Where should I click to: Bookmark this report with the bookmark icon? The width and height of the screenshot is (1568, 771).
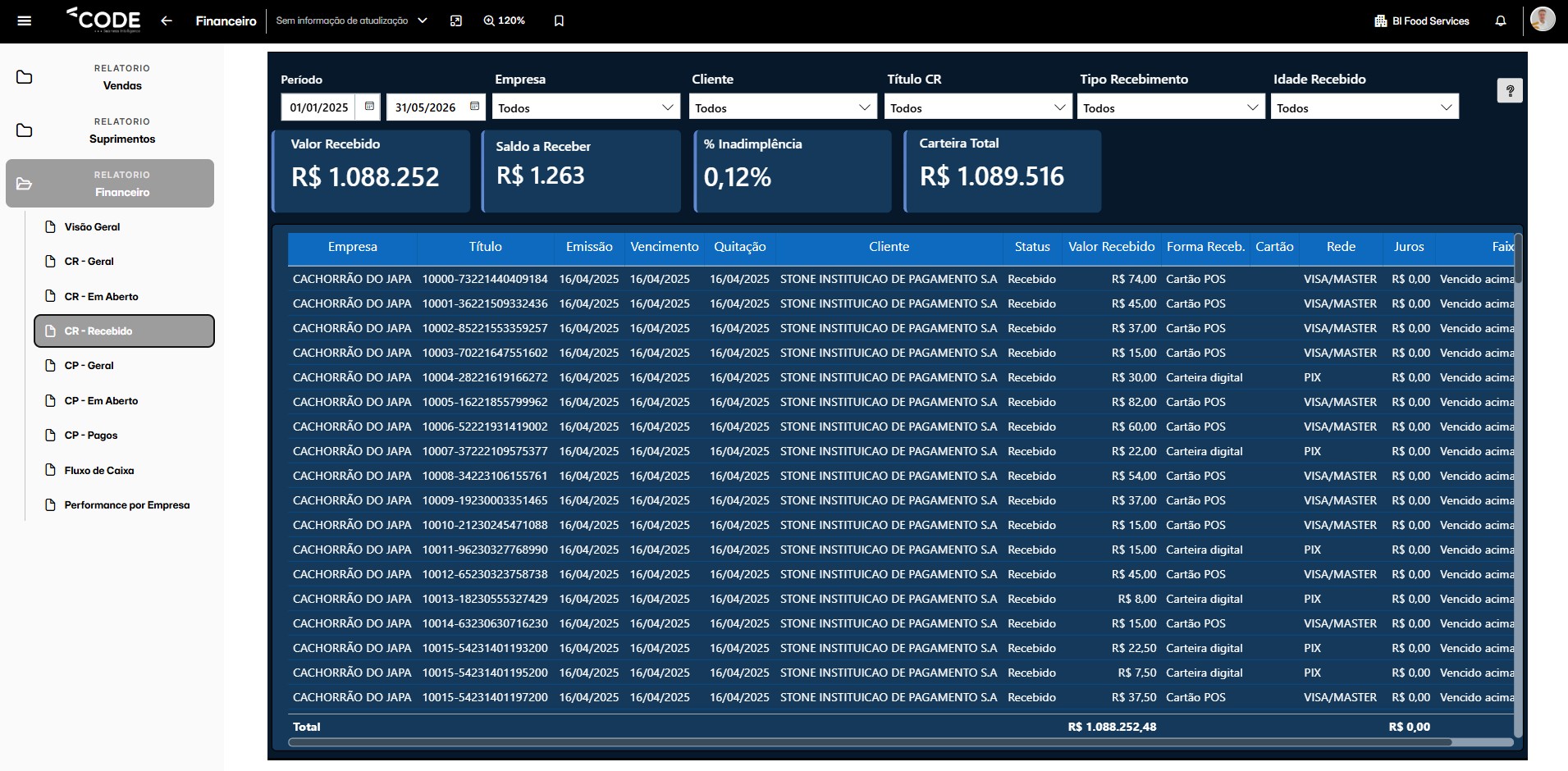coord(559,21)
